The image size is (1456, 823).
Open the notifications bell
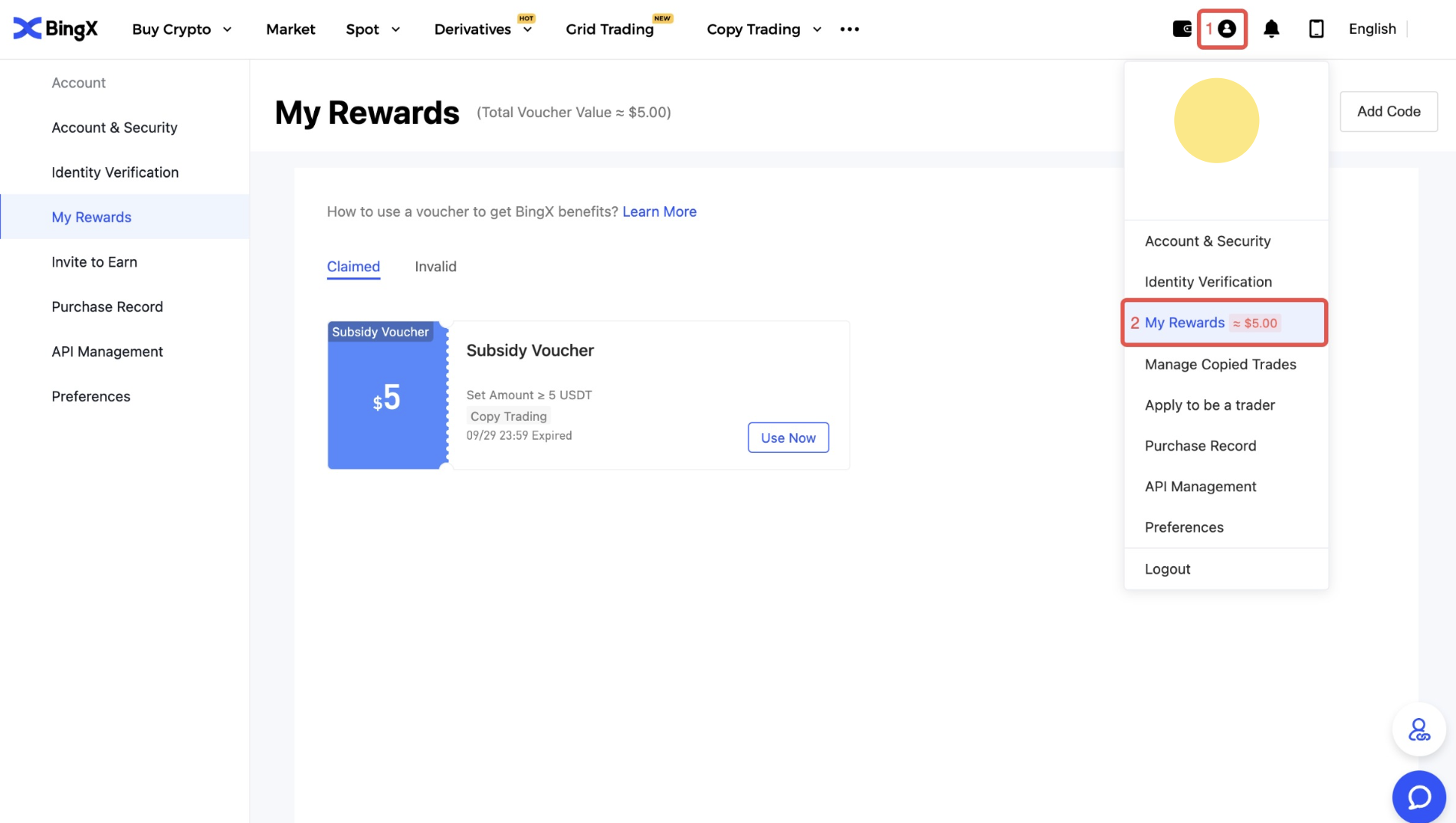tap(1271, 29)
